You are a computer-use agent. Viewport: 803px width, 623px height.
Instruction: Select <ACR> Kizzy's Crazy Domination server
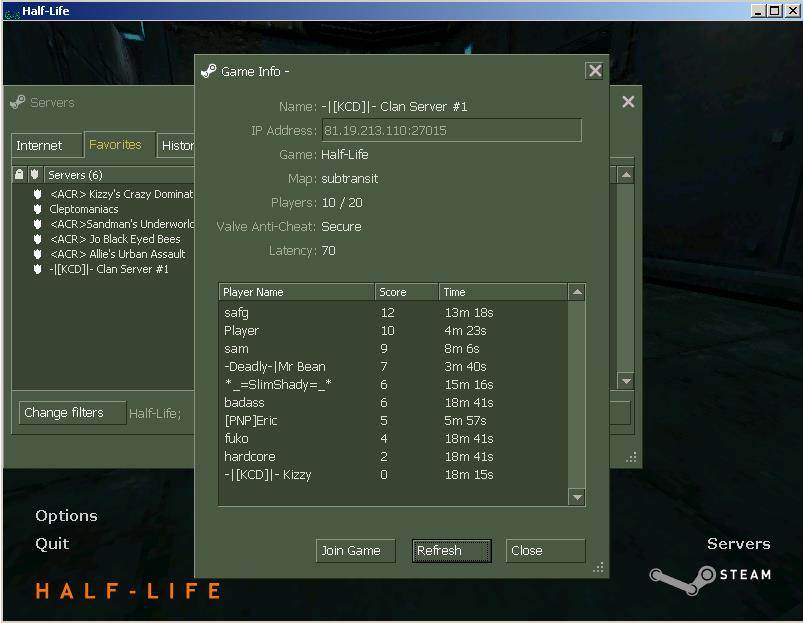coord(122,194)
